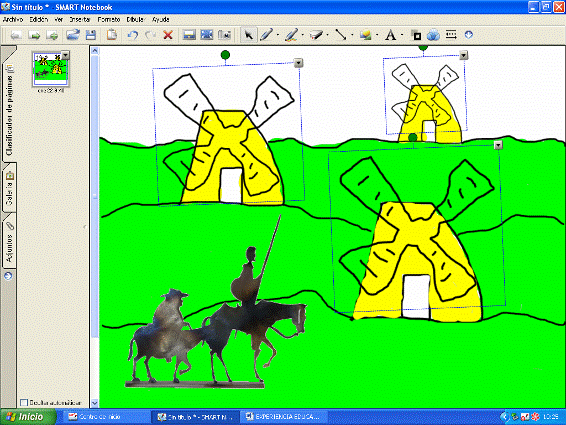The image size is (566, 425).
Task: Open the Insertar menu
Action: point(80,19)
